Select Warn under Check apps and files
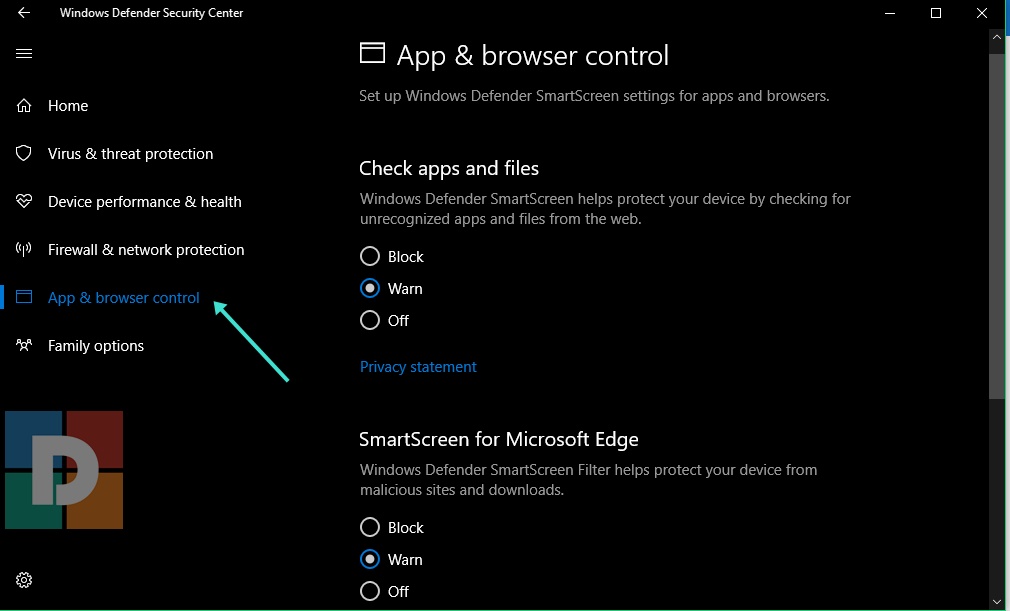 click(x=370, y=289)
